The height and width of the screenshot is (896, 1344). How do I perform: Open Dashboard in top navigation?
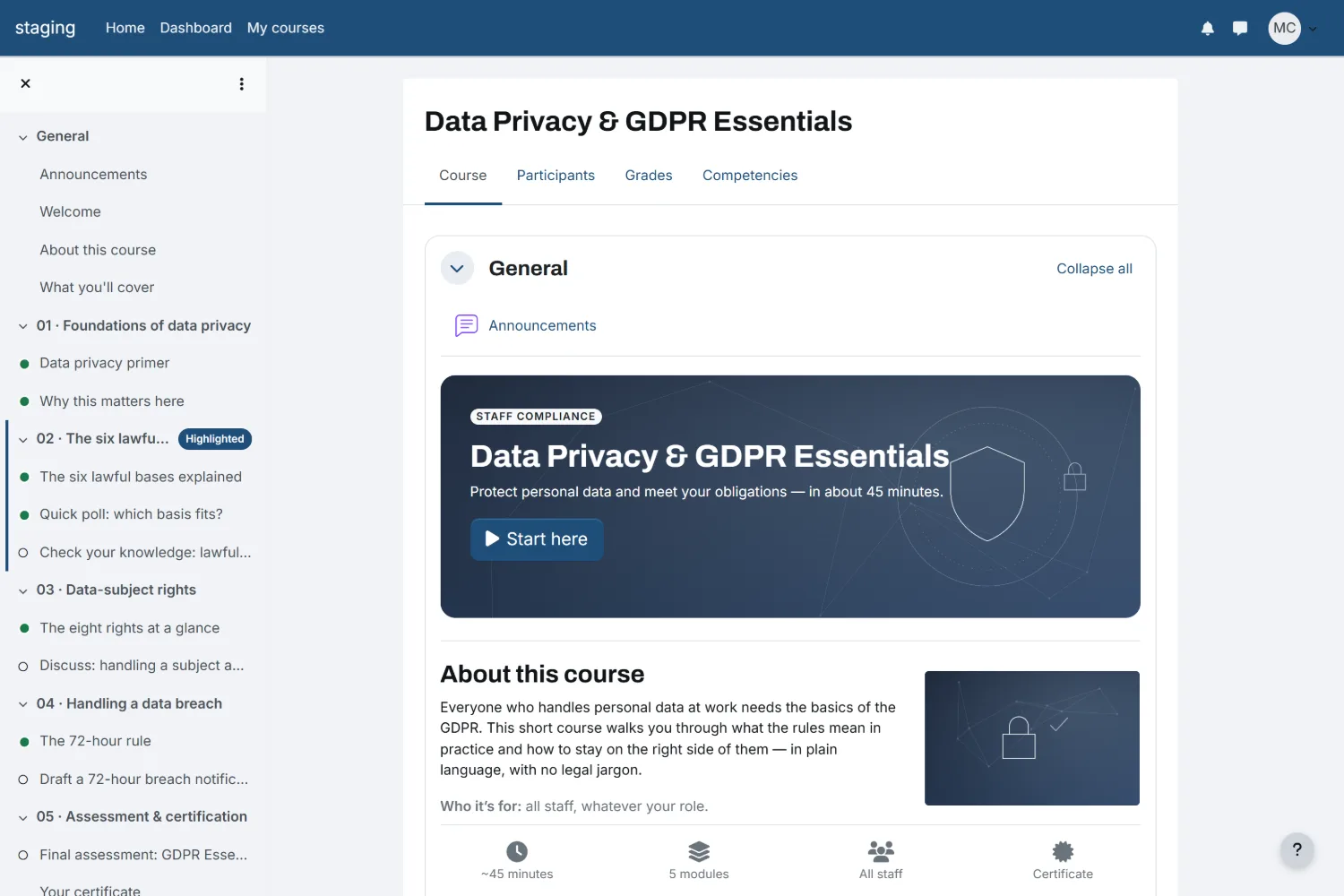click(x=196, y=28)
